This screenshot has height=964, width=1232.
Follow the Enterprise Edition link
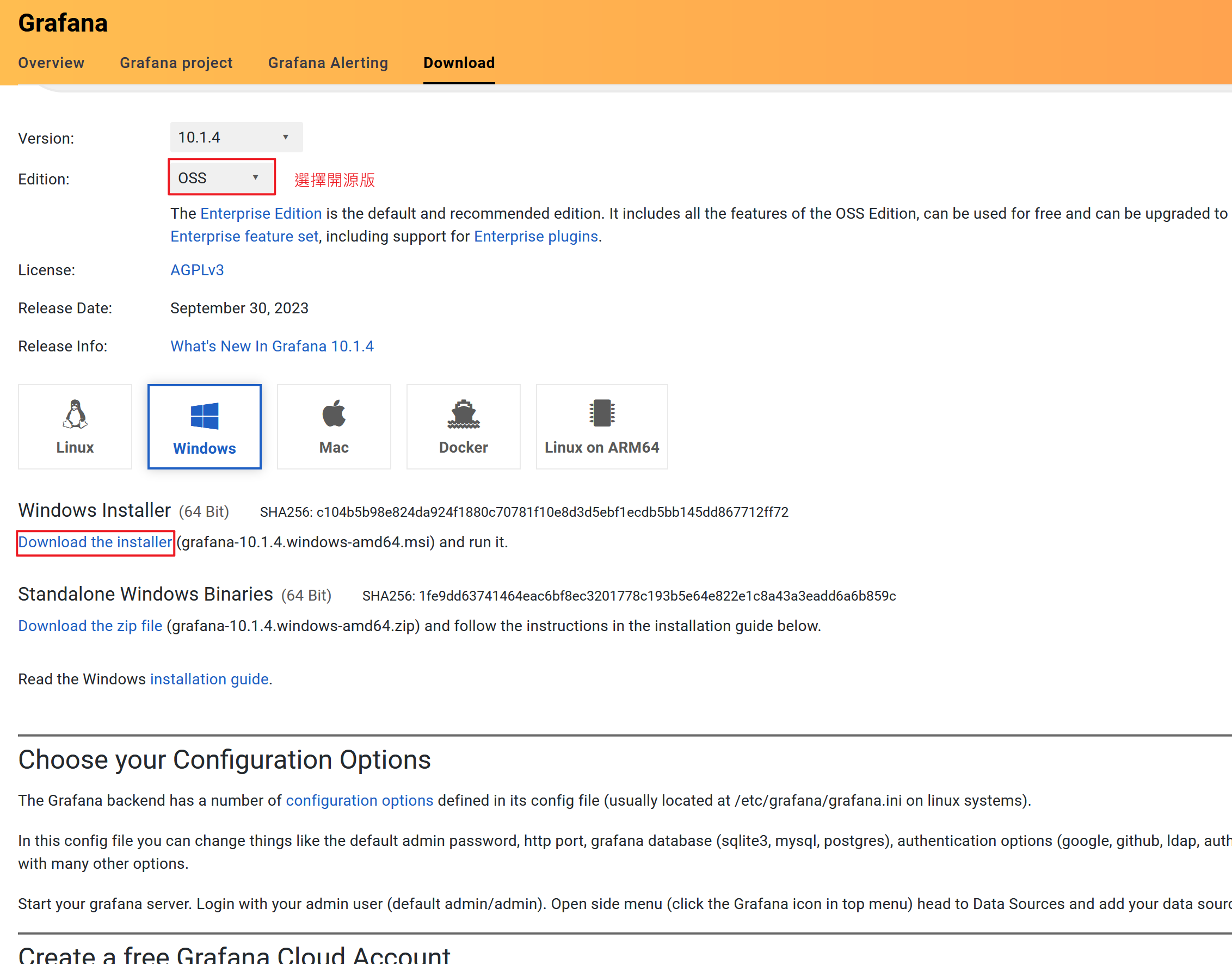coord(261,213)
